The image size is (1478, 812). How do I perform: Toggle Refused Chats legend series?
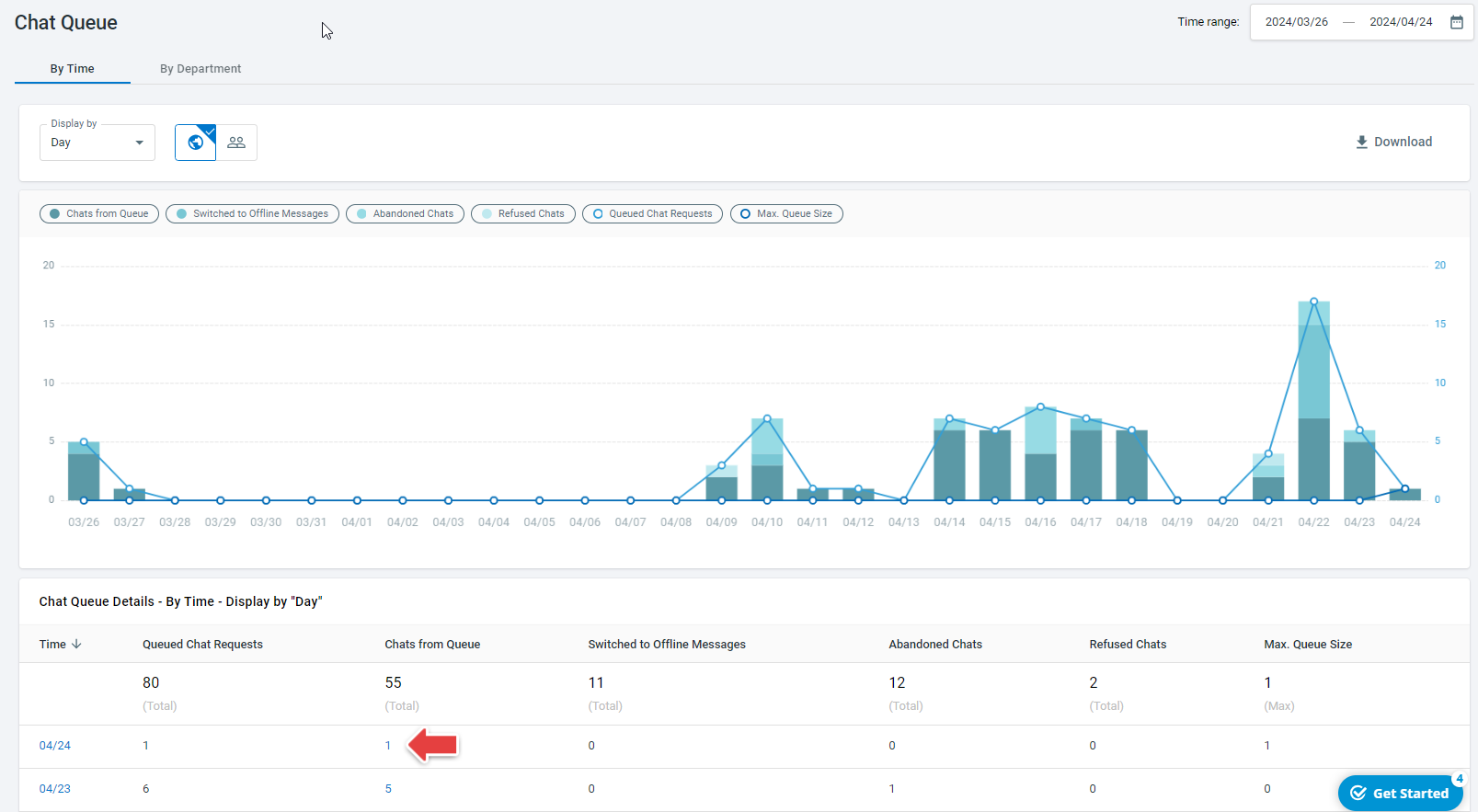(523, 213)
